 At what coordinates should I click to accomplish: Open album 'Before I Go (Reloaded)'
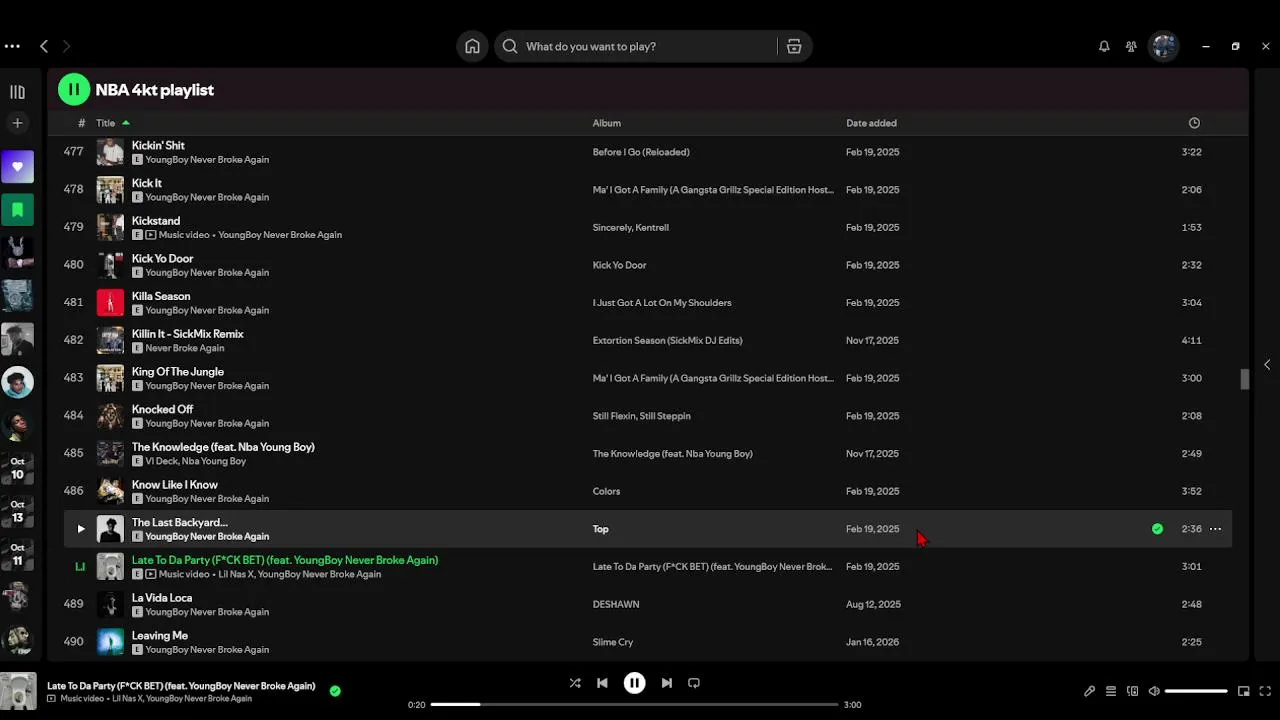click(x=641, y=152)
